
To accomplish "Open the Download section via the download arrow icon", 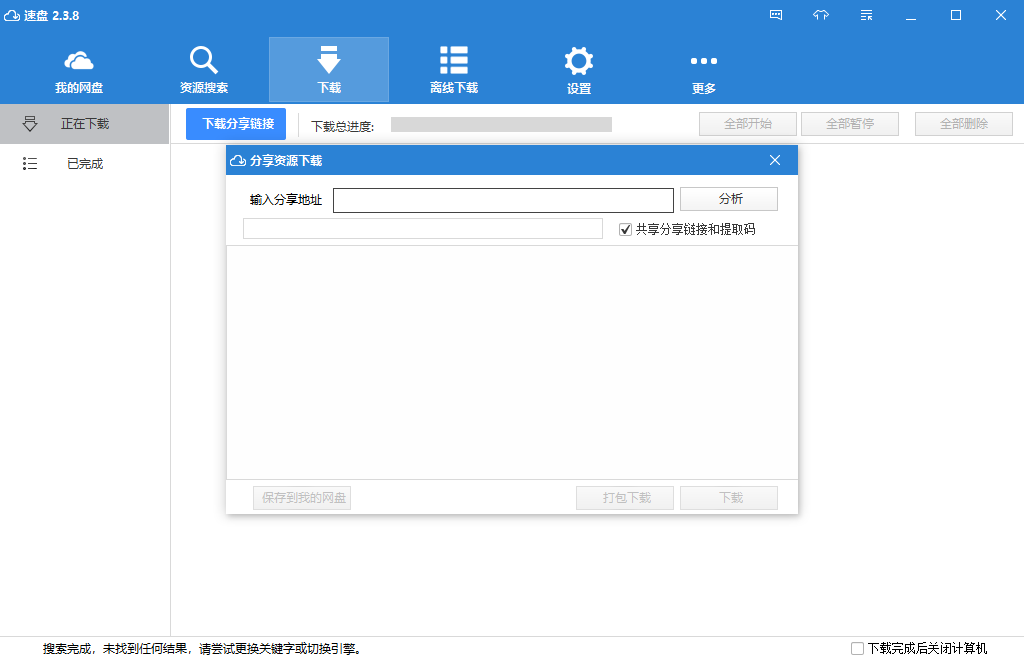I will tap(328, 62).
